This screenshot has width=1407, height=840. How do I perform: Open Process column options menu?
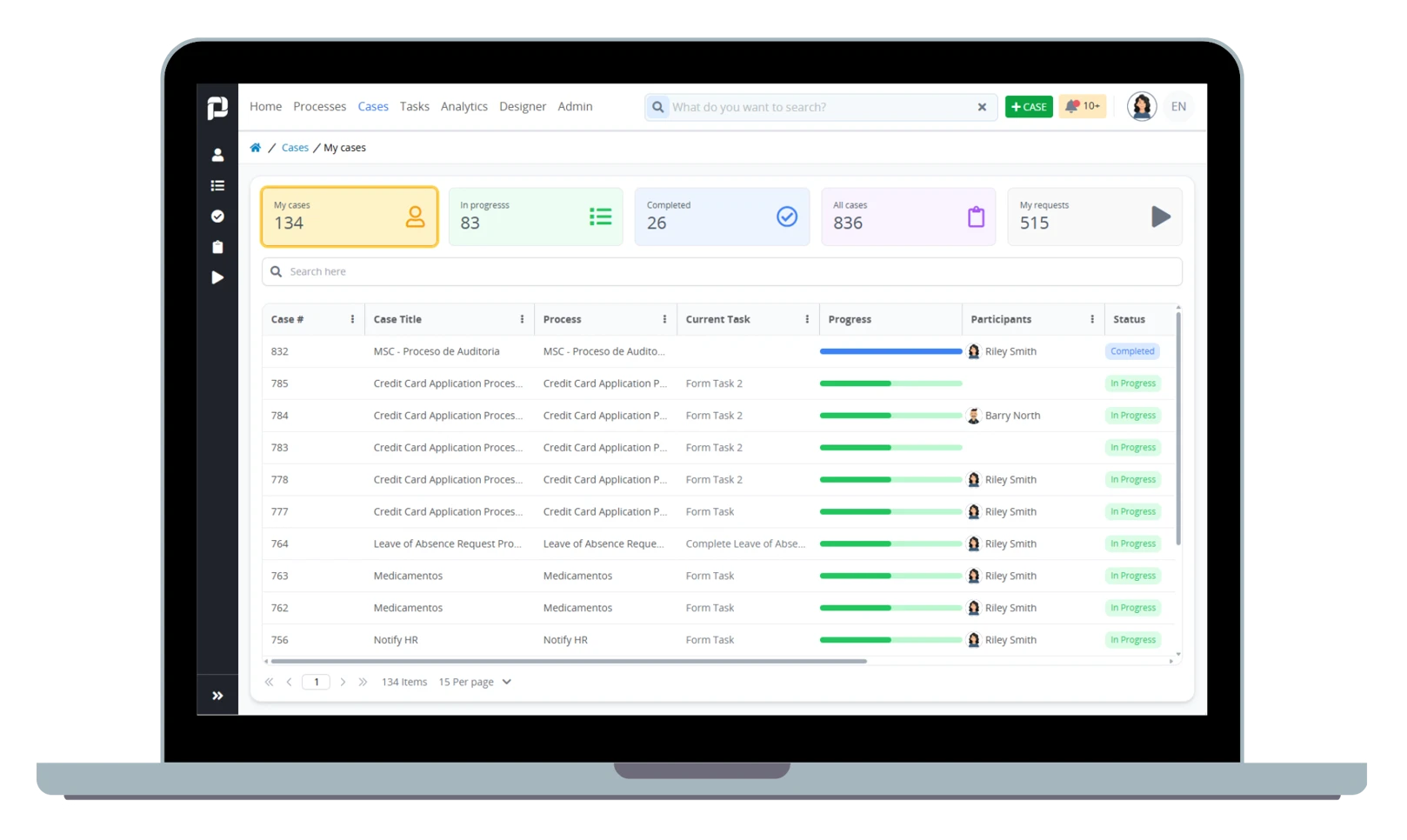point(664,319)
